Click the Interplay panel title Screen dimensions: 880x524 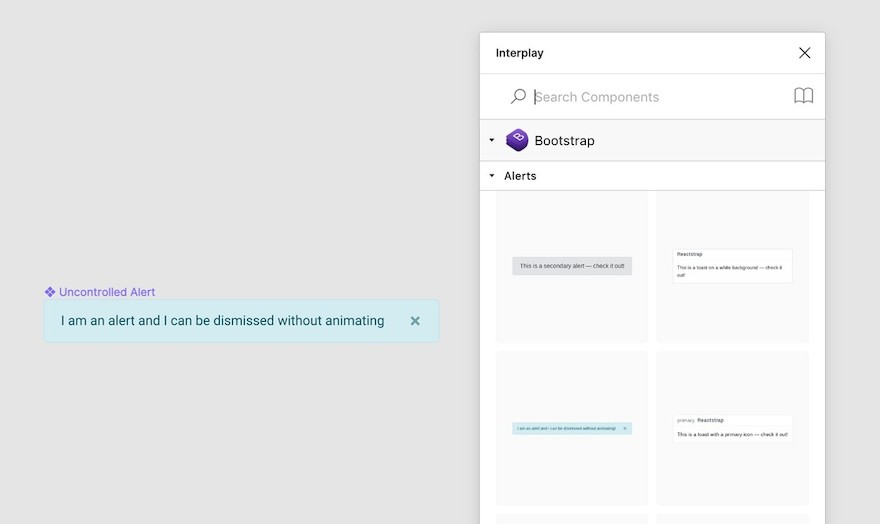pos(519,53)
